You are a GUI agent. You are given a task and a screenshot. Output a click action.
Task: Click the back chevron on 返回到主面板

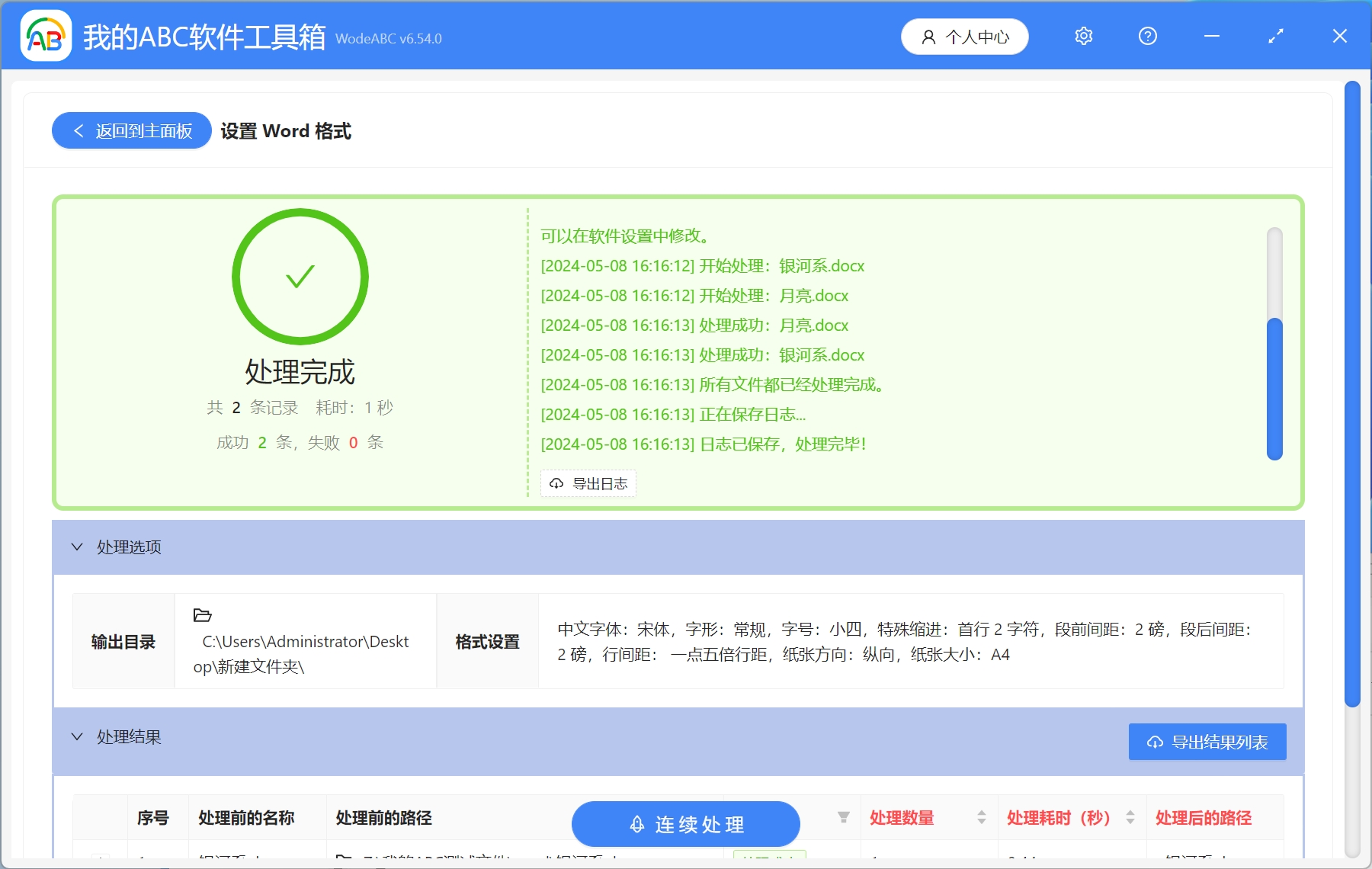pos(77,130)
